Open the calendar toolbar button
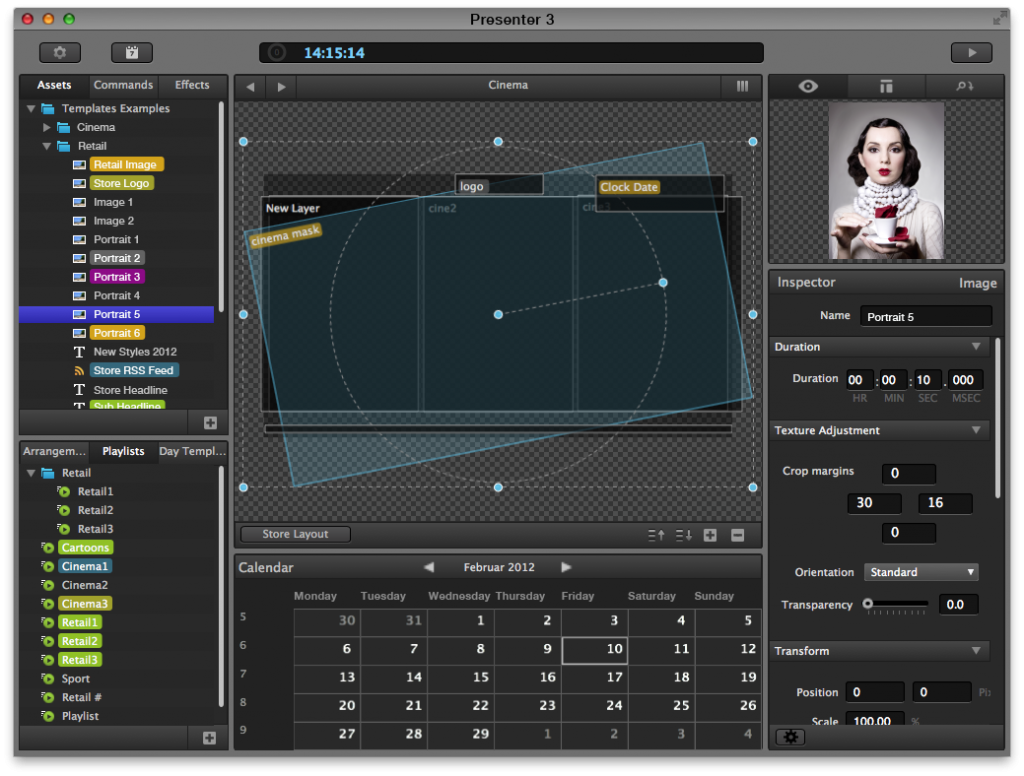The image size is (1024, 776). point(132,53)
